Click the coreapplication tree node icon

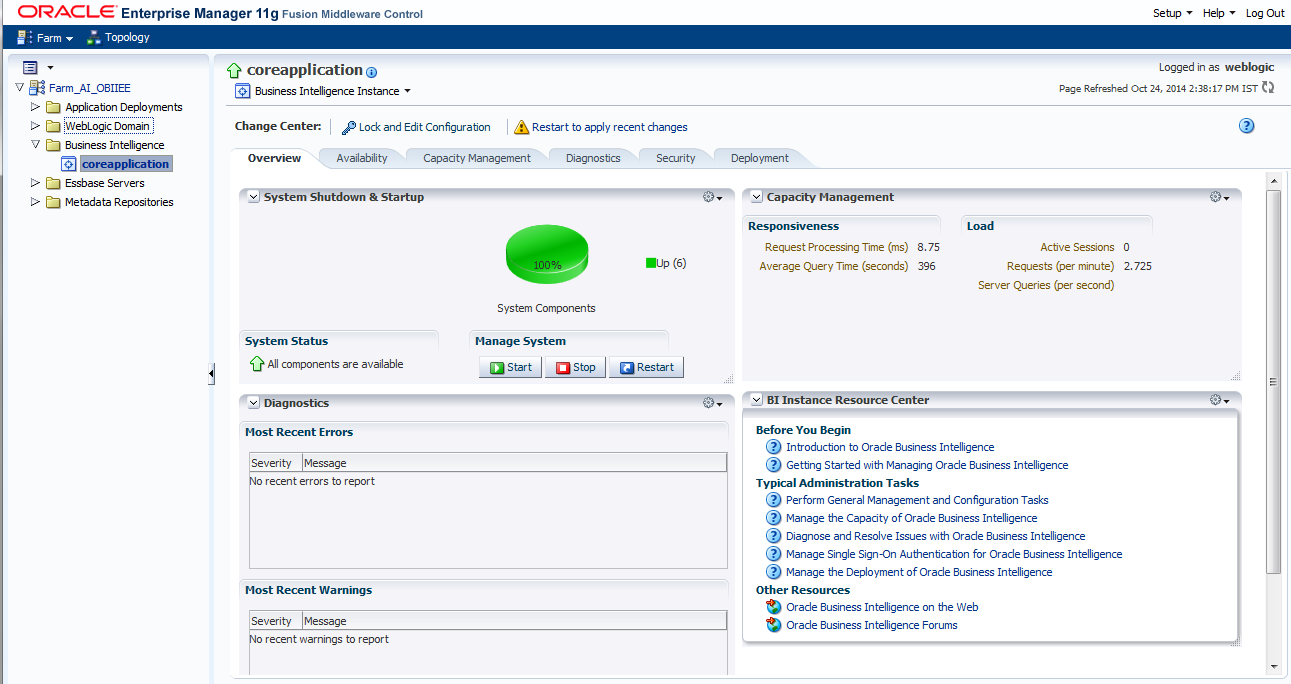[x=69, y=164]
